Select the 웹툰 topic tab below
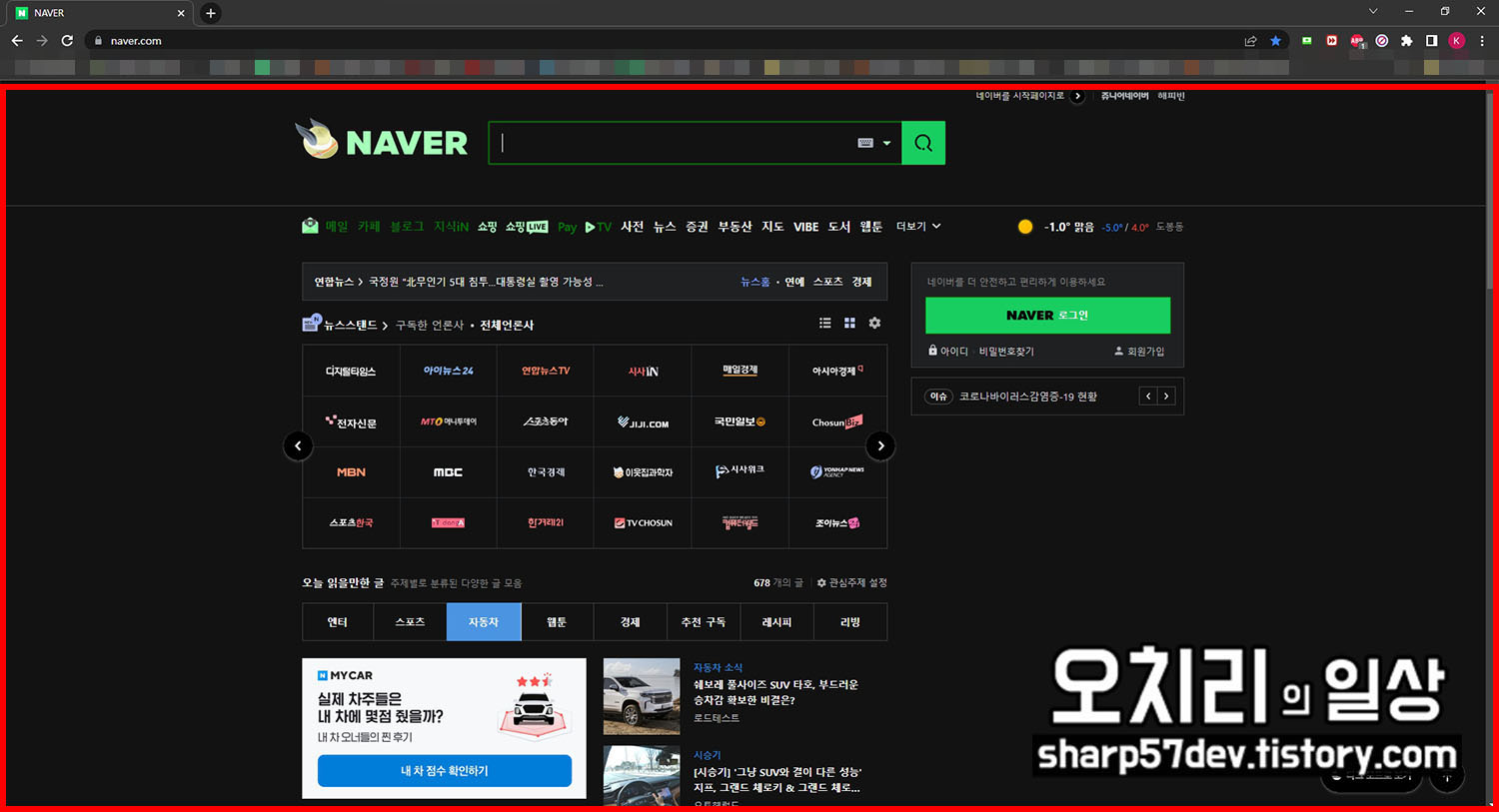 [557, 622]
